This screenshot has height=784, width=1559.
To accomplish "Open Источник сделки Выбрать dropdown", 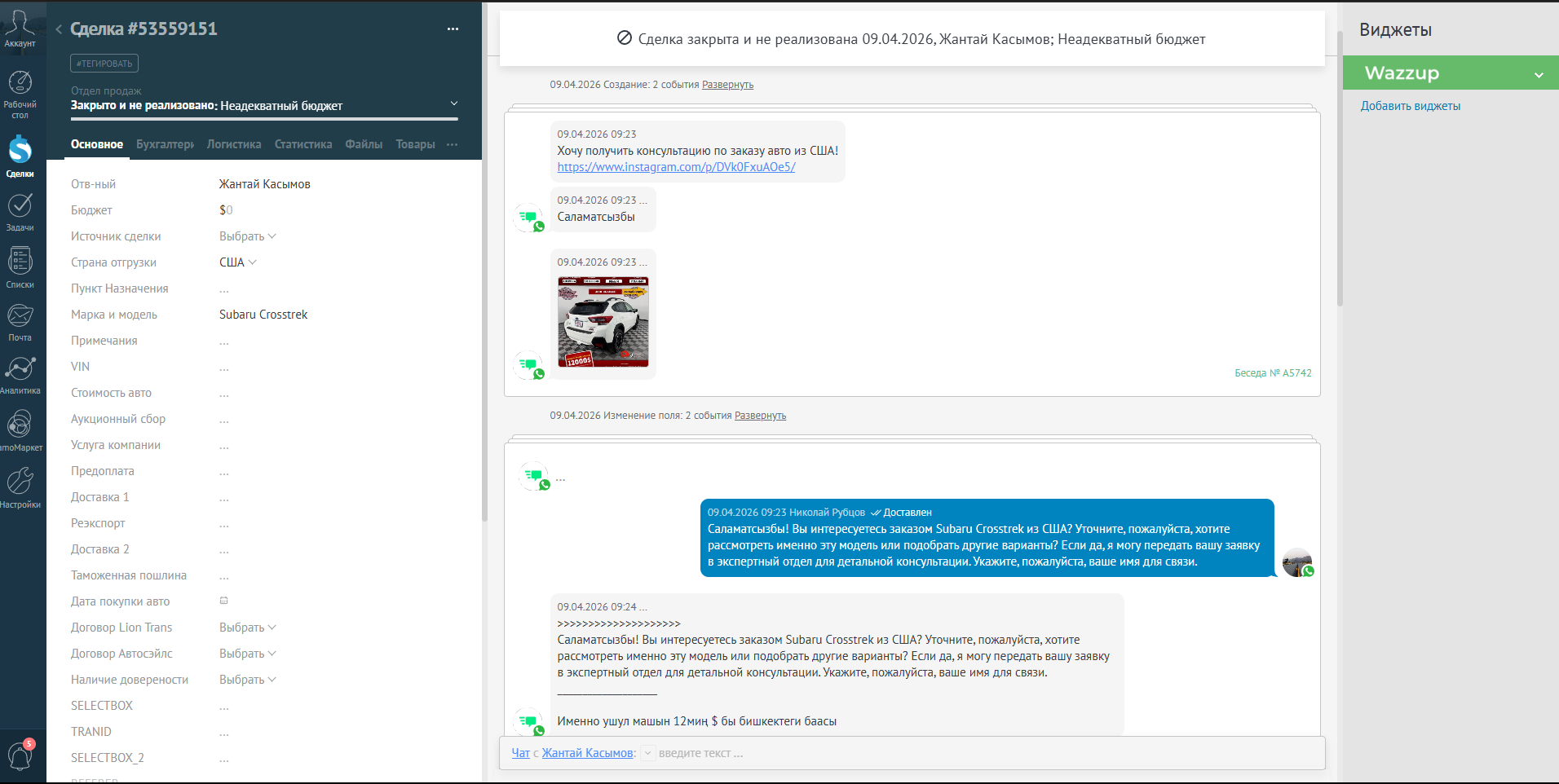I will click(248, 236).
